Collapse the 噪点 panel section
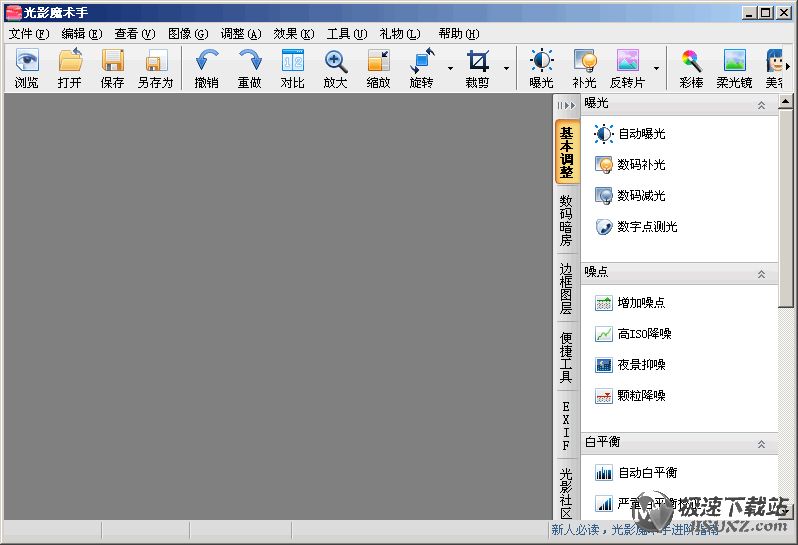This screenshot has width=798, height=545. tap(762, 273)
